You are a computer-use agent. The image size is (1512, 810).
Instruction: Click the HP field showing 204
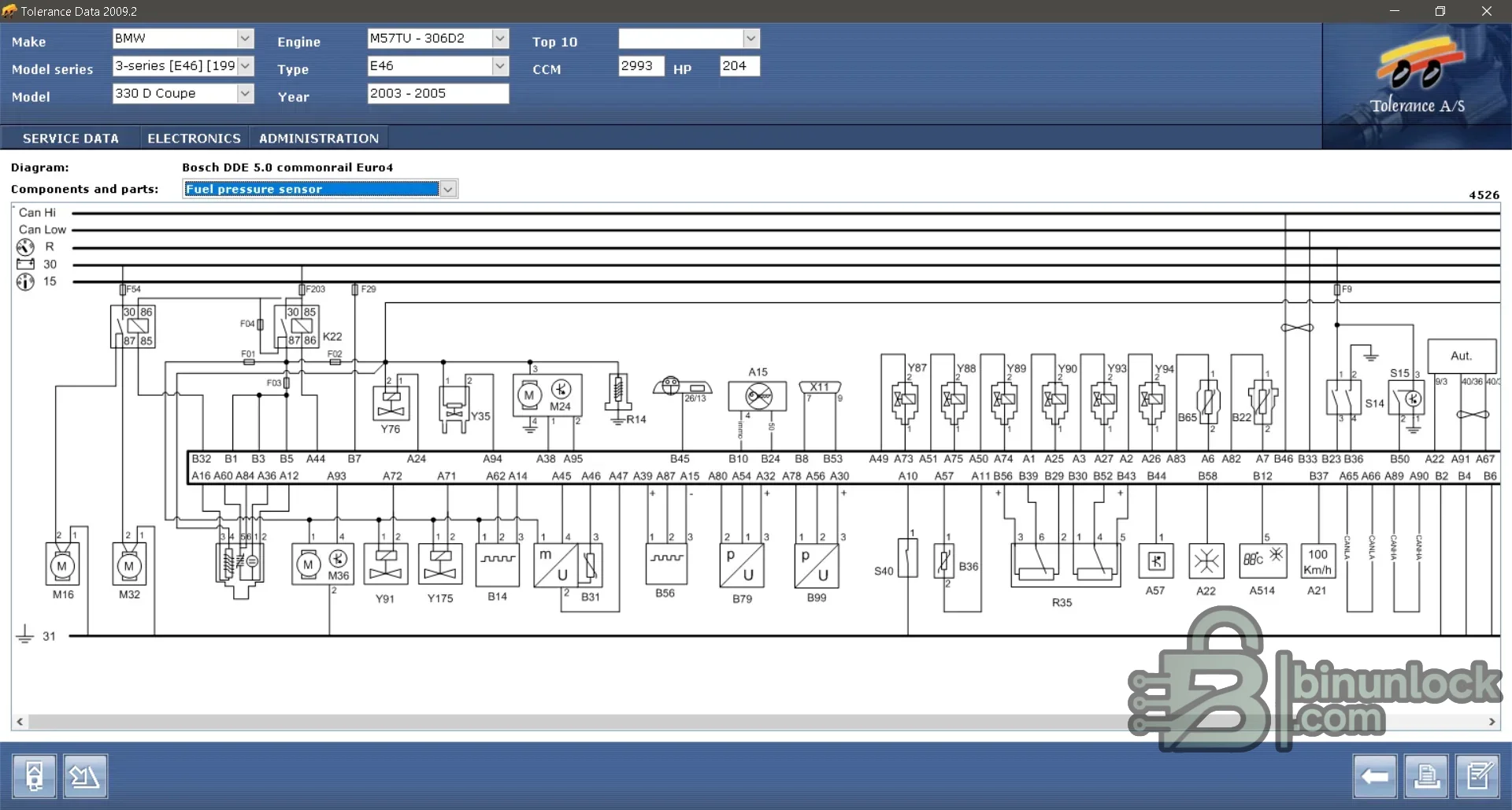pos(740,66)
